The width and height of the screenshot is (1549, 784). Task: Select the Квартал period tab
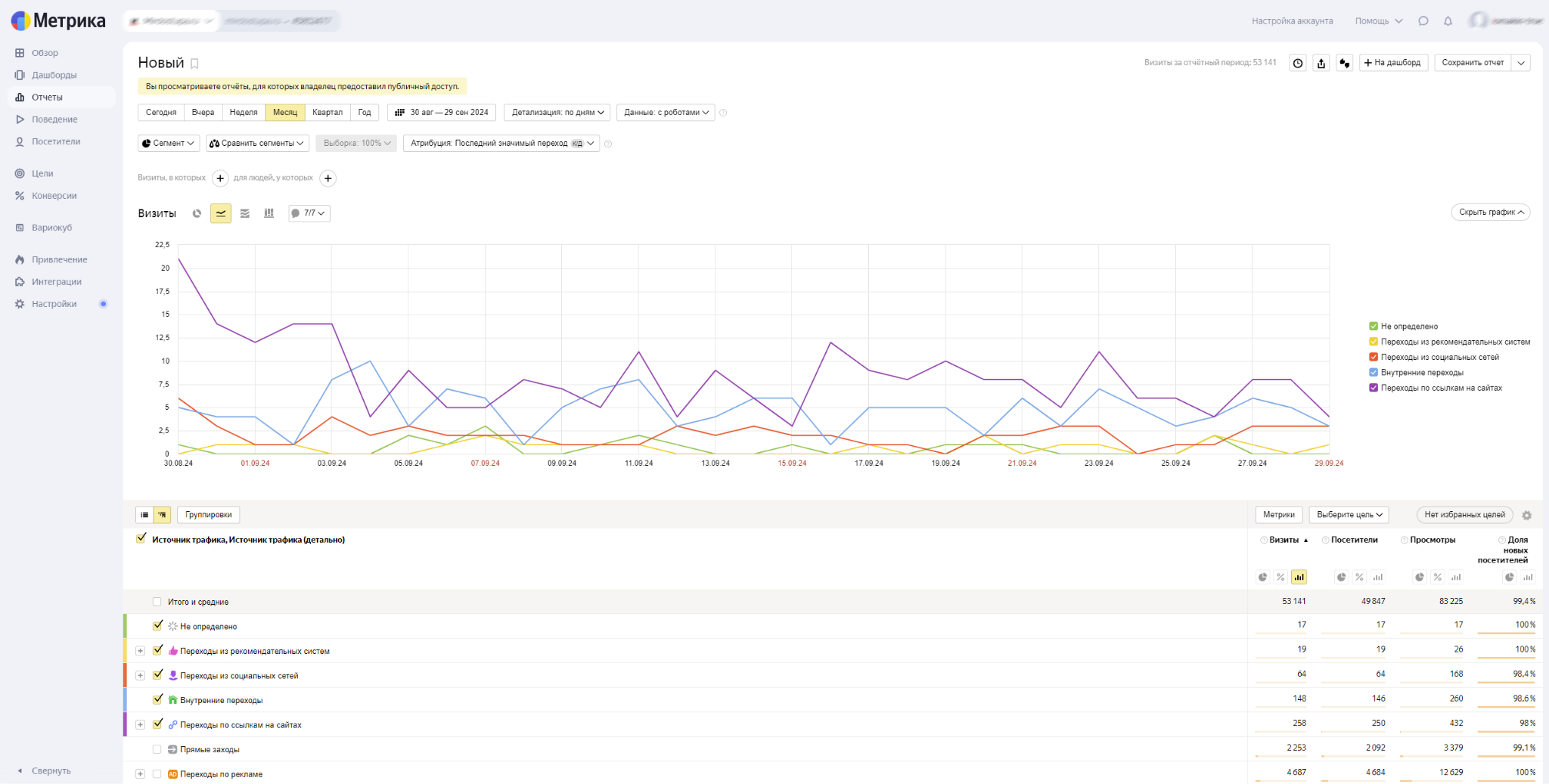[327, 113]
